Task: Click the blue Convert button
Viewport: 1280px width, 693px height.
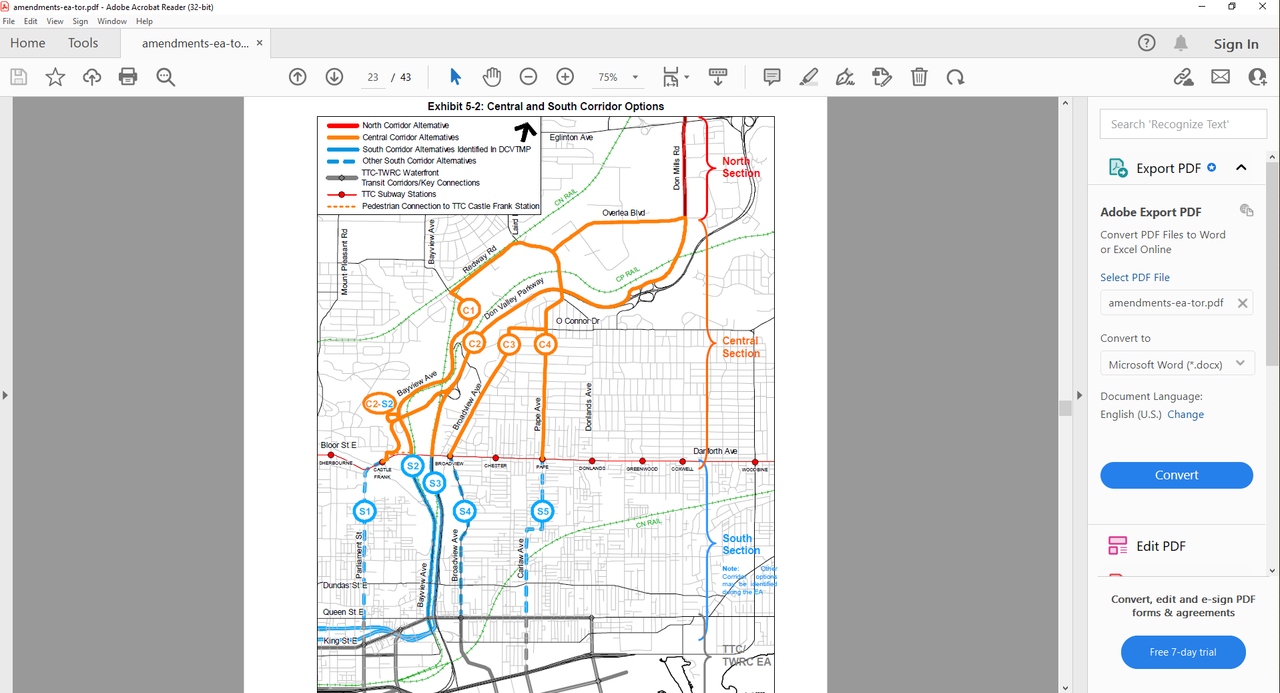Action: [x=1176, y=475]
